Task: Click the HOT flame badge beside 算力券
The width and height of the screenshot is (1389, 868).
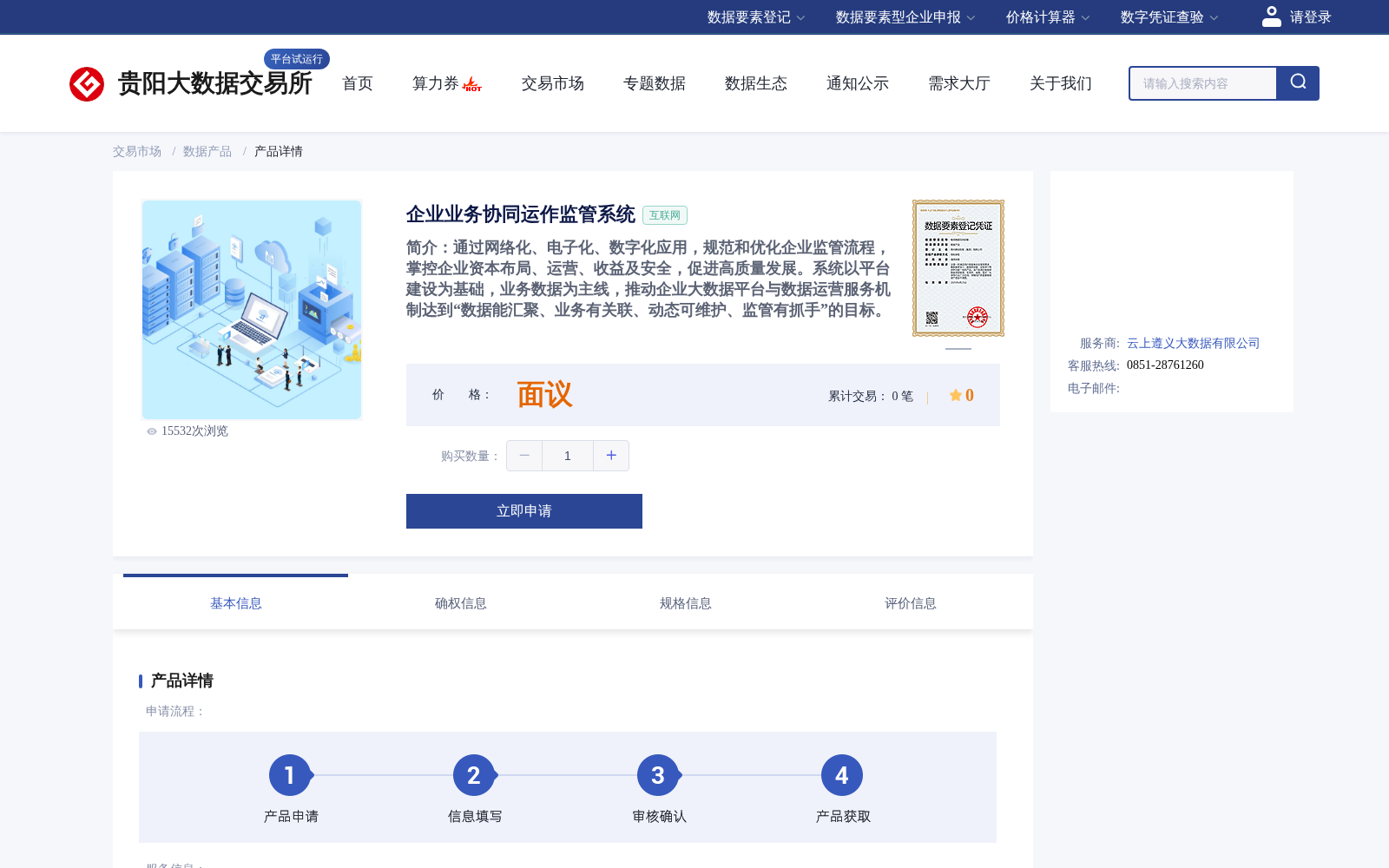Action: coord(472,84)
